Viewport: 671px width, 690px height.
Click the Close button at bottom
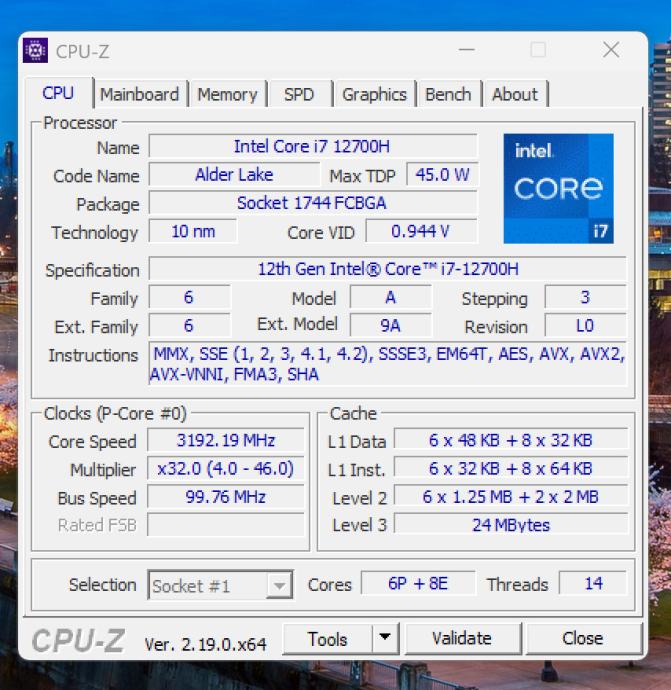(x=583, y=639)
